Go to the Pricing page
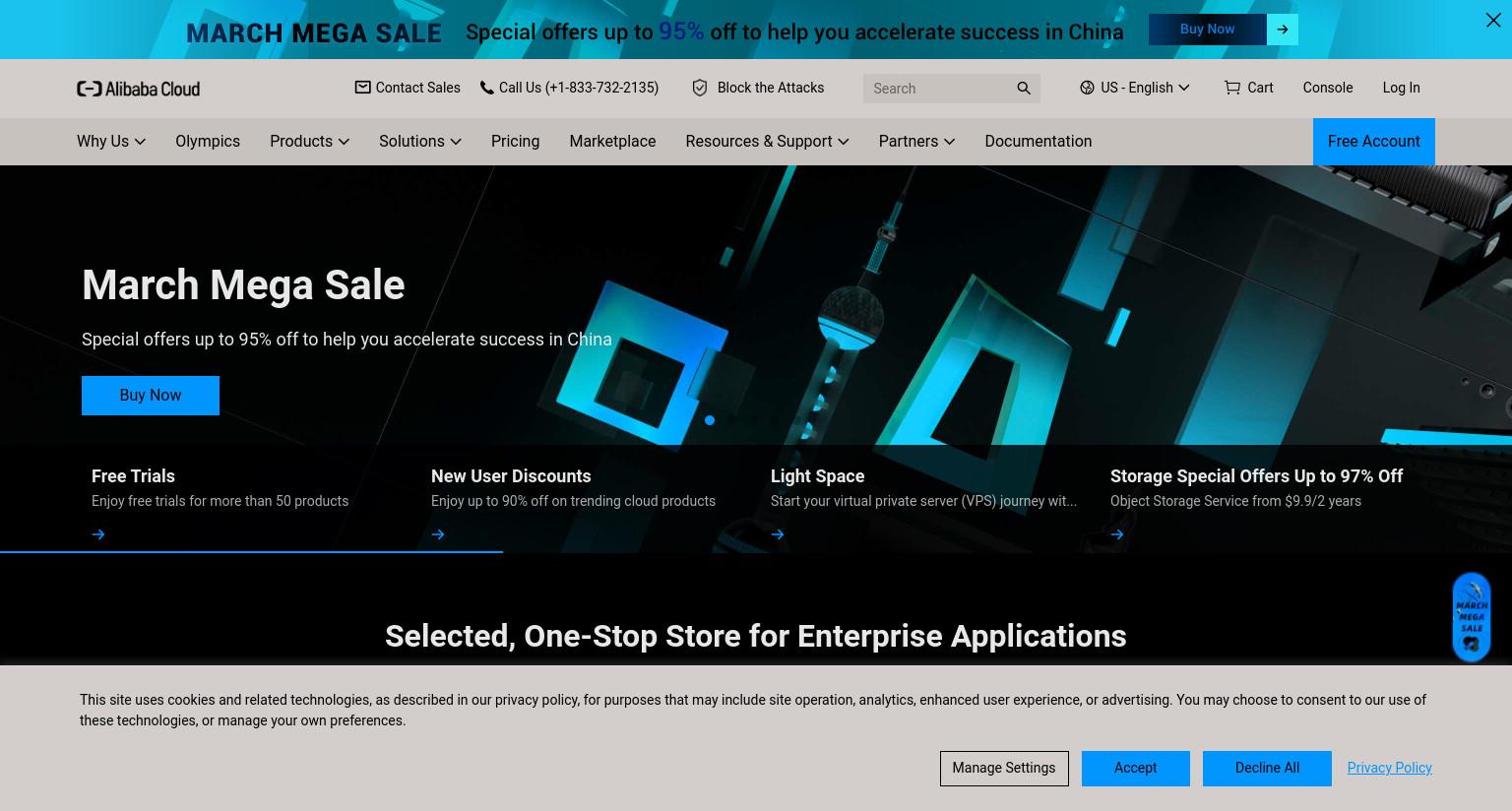Screen dimensions: 1512x811 (515, 142)
